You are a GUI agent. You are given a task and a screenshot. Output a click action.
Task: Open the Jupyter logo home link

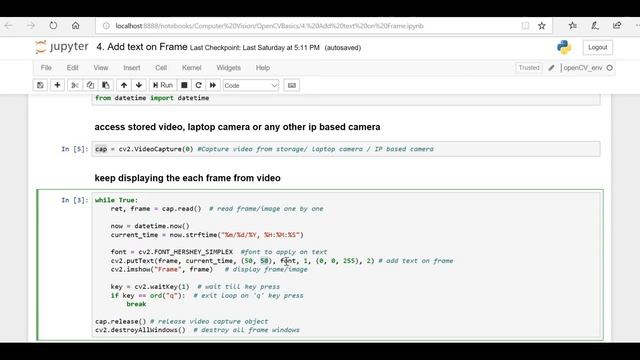pyautogui.click(x=62, y=47)
